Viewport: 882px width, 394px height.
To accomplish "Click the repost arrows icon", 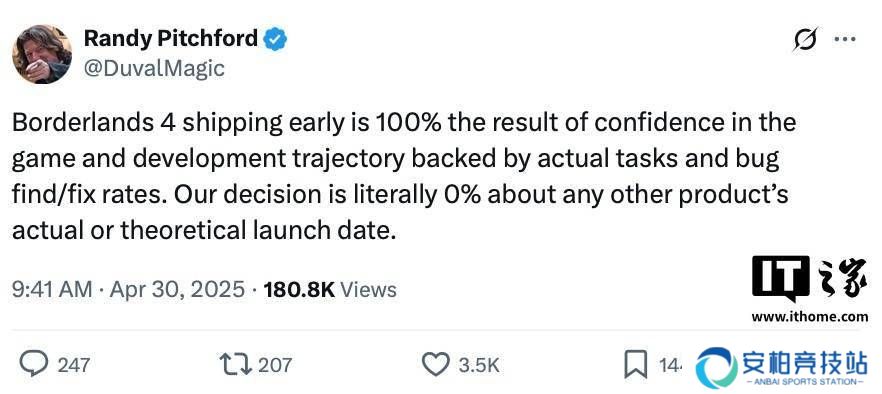I will click(236, 365).
